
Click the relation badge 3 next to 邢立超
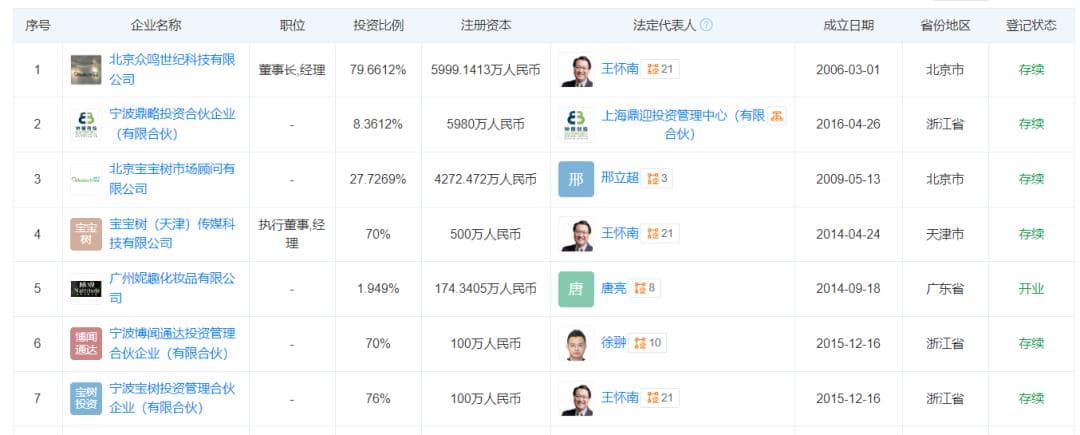tap(658, 179)
